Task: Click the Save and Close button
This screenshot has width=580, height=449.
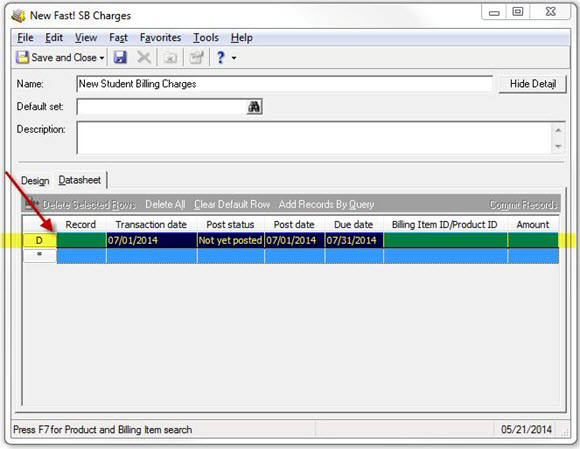Action: [56, 57]
